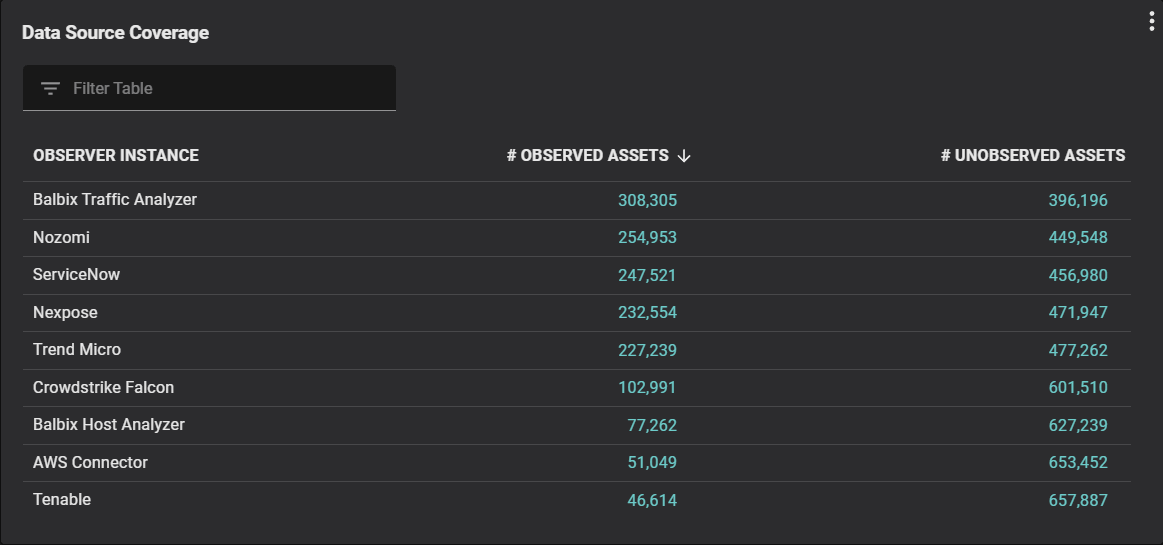Click the Nozomi observer instance name

pos(61,238)
